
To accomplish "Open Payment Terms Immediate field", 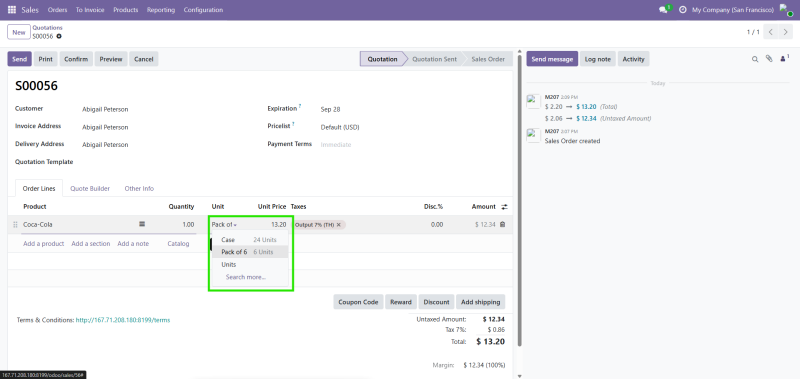I will (x=336, y=145).
